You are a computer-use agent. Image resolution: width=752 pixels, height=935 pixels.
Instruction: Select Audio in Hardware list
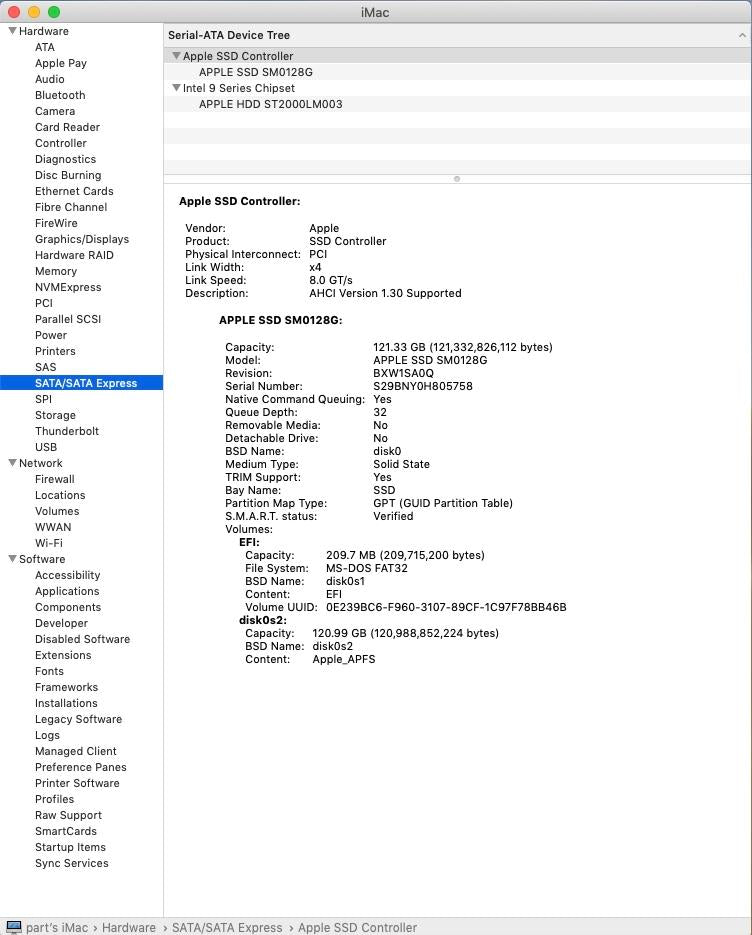49,79
